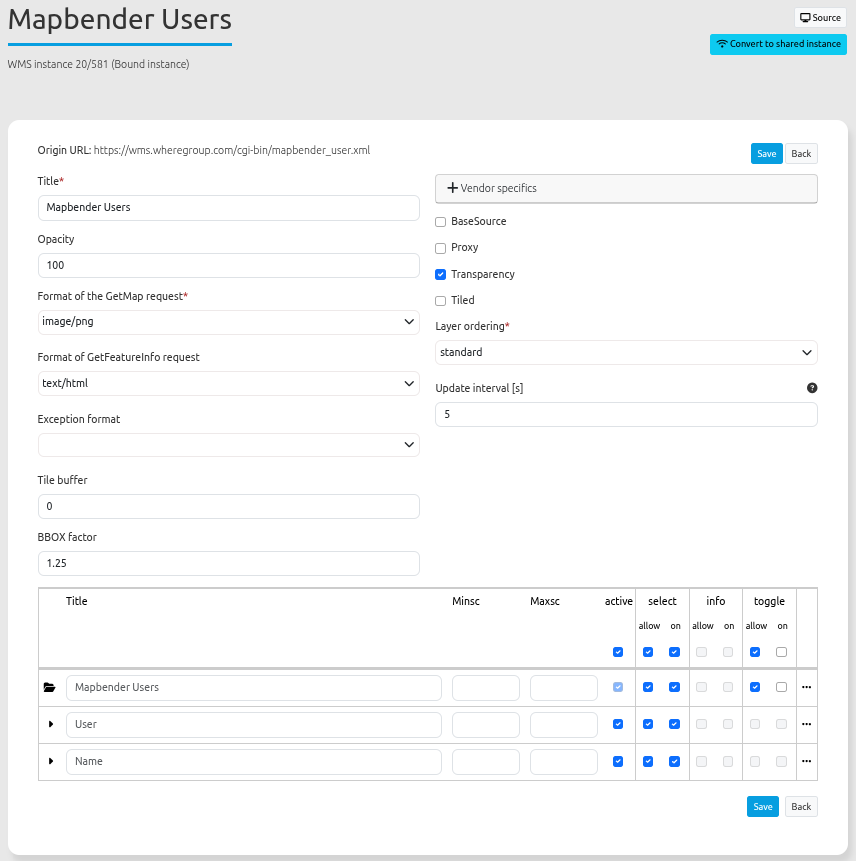Open the Mapbender Users row three-dots menu
This screenshot has width=856, height=861.
tap(806, 687)
